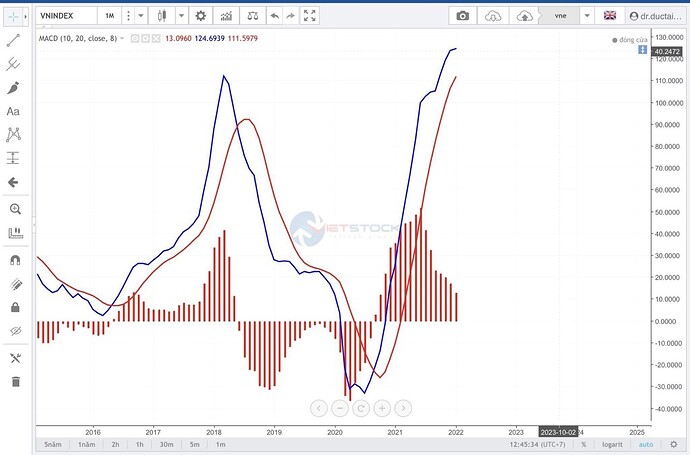Select the 1năm date range
Viewport: 690px width, 455px height.
pos(87,444)
